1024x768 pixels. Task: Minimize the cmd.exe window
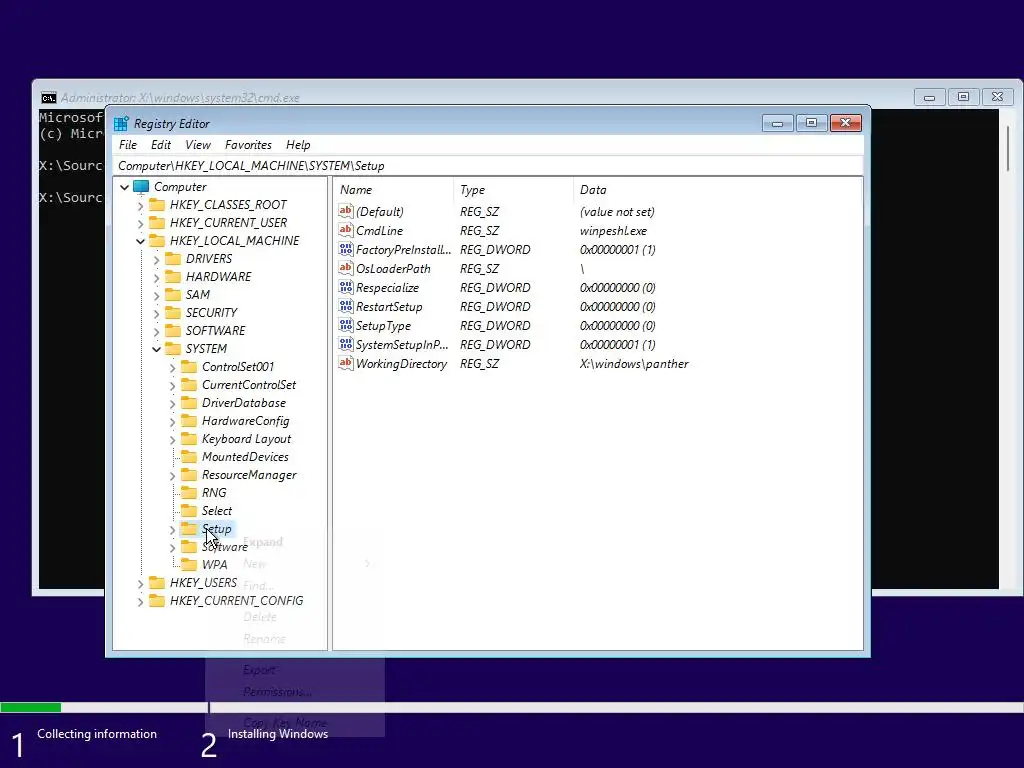929,97
